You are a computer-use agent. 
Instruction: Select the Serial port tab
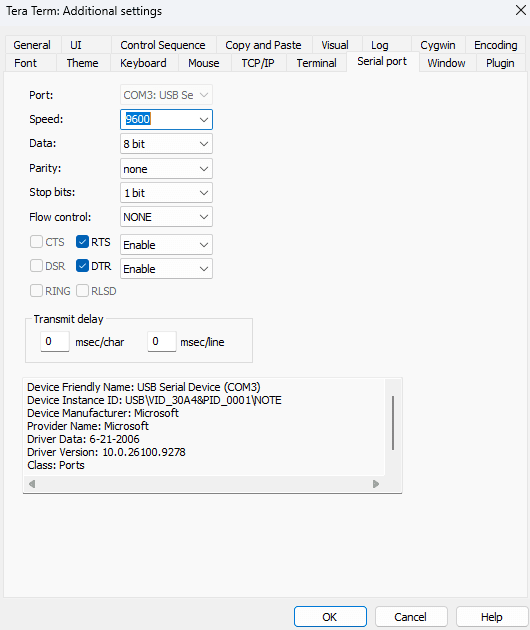382,61
